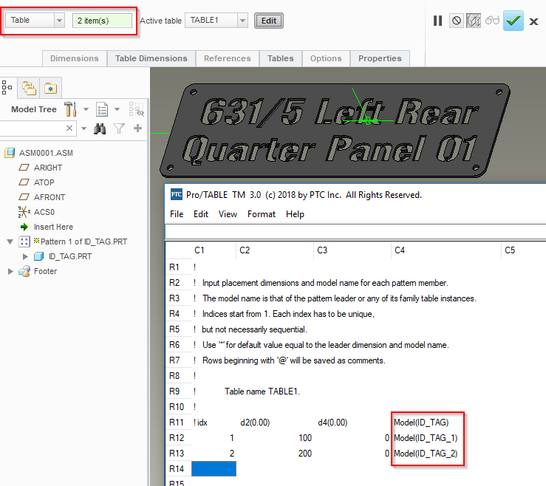
Task: Select the Model Tree navigator icon
Action: (x=7, y=87)
